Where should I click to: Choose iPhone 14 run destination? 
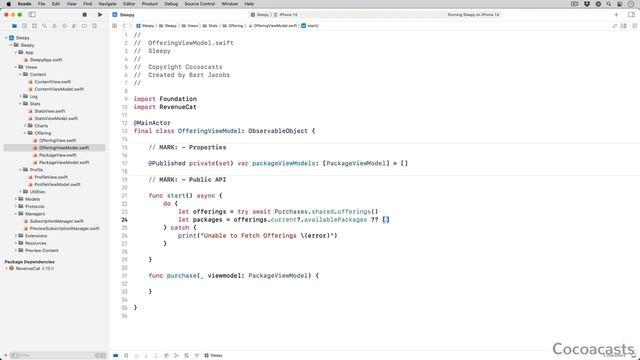286,15
